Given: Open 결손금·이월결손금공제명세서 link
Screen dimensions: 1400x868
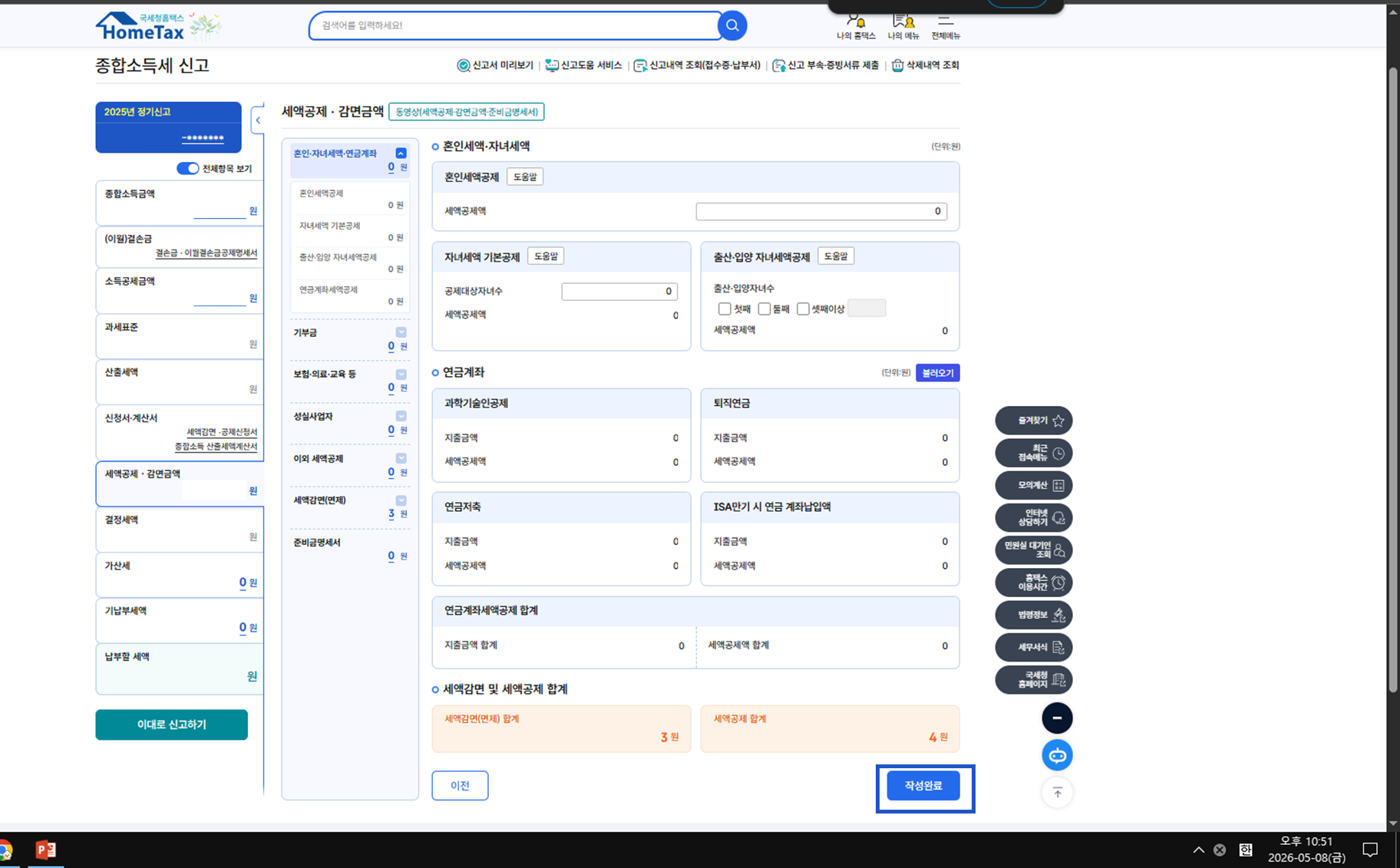Looking at the screenshot, I should point(206,253).
